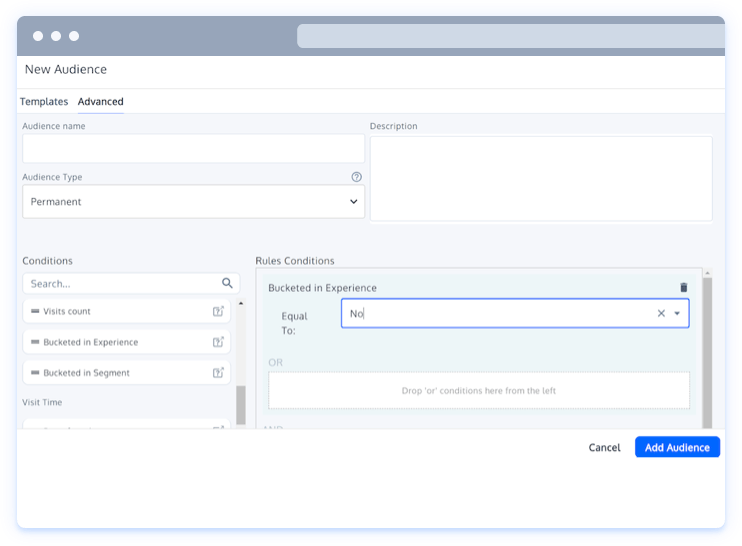
Task: Click the info icon on Visits count
Action: (218, 312)
